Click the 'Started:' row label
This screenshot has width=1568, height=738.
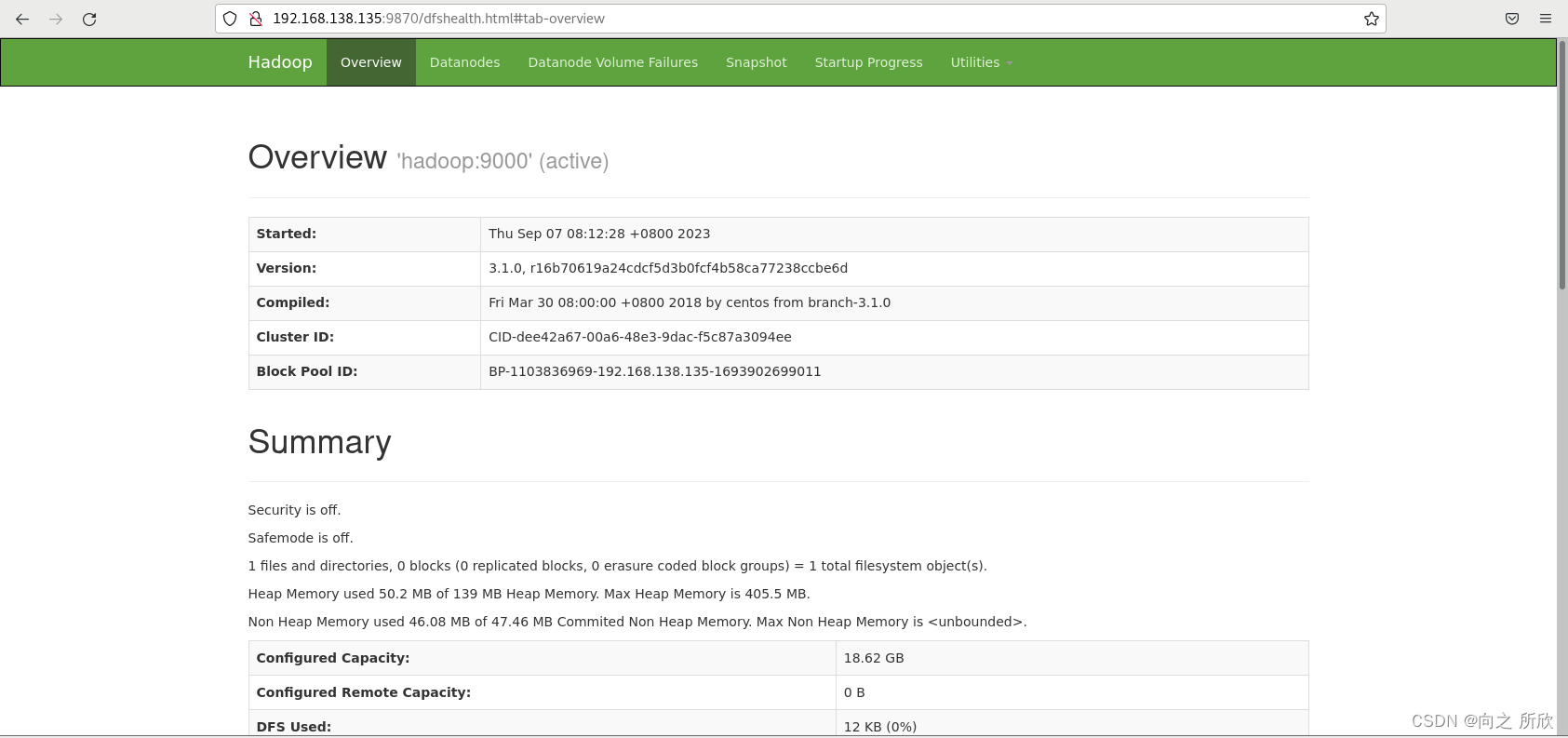click(287, 234)
